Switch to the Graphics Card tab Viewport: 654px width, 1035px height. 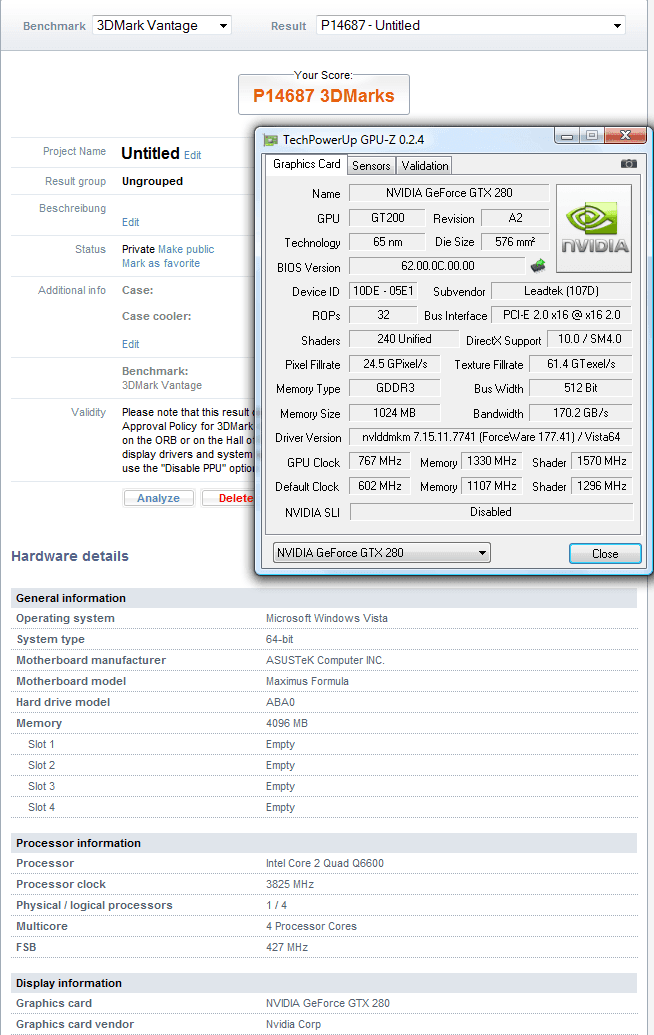pos(306,164)
